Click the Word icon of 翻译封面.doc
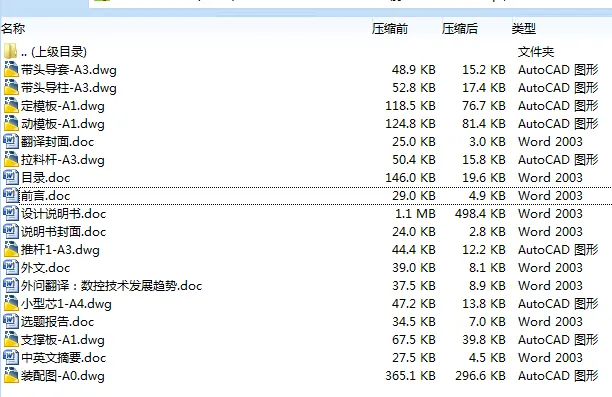The height and width of the screenshot is (397, 612). coord(11,141)
